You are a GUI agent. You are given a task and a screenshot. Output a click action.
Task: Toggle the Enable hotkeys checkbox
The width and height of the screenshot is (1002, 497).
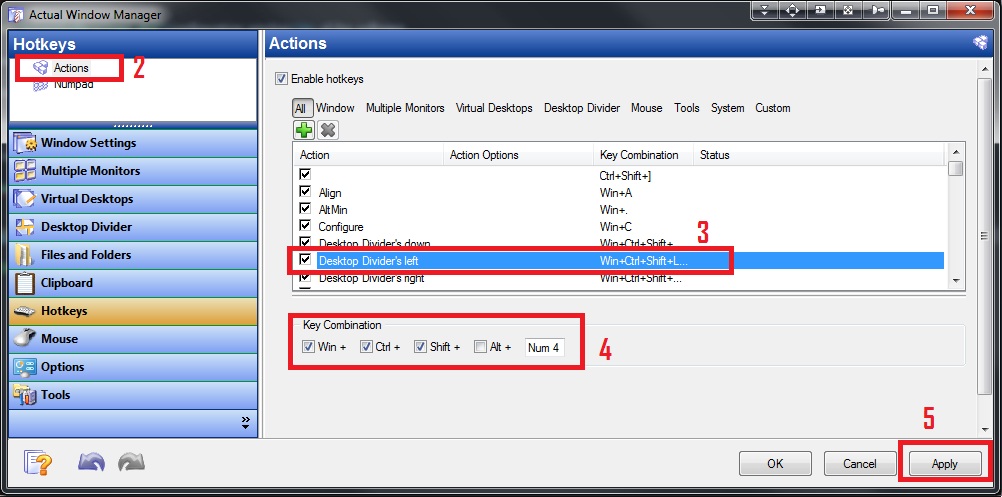pyautogui.click(x=281, y=79)
